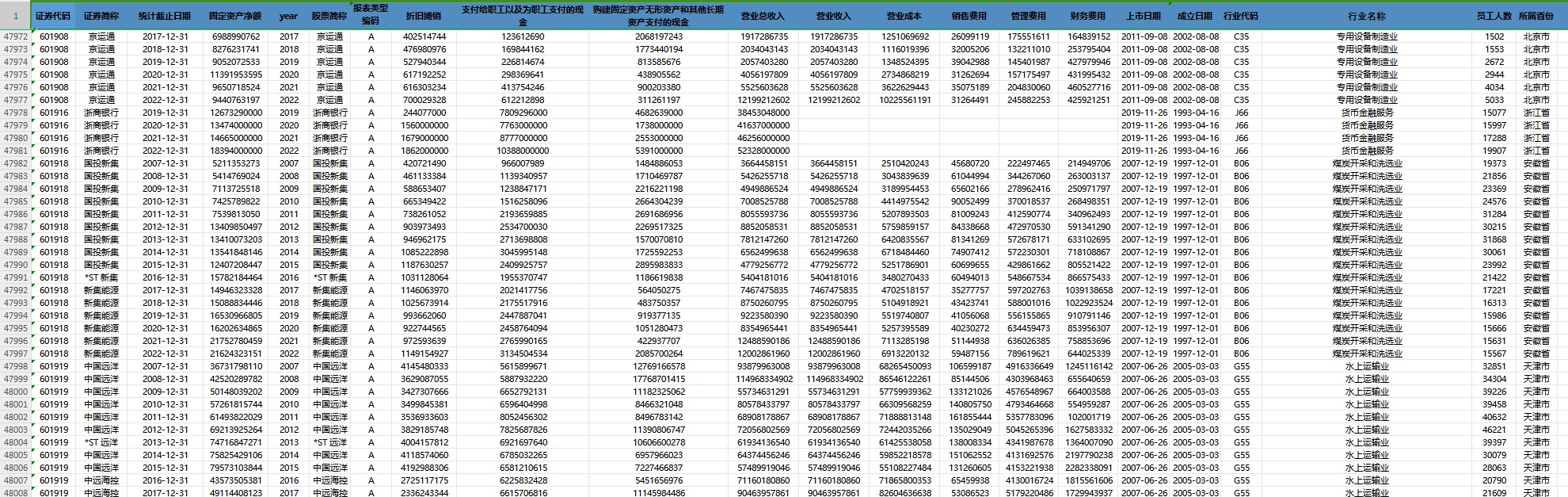Select the cell containing 164839152
Screen dimensions: 1568x497
tap(1088, 36)
